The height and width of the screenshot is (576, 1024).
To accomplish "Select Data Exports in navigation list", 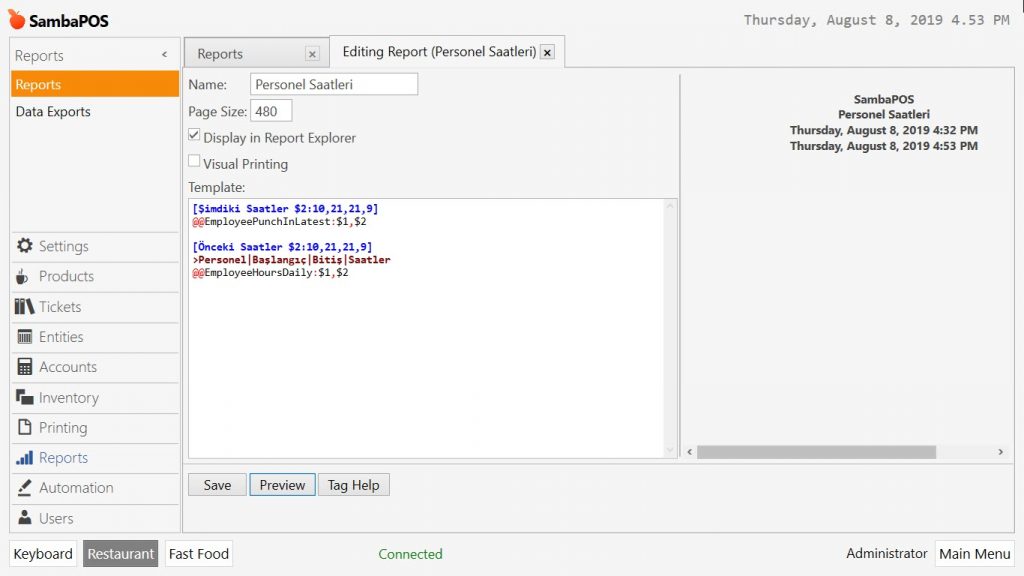I will point(53,112).
